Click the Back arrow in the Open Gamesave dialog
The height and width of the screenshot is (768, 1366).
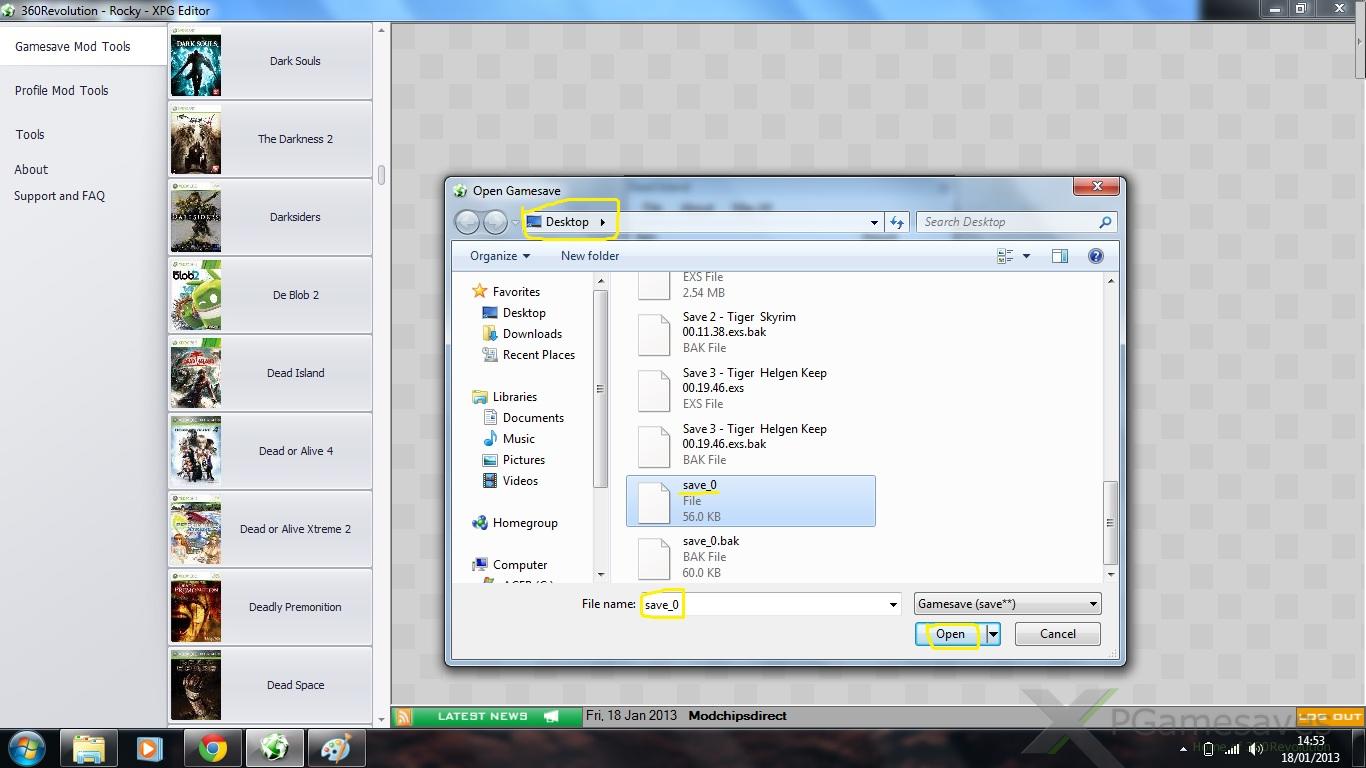[467, 222]
